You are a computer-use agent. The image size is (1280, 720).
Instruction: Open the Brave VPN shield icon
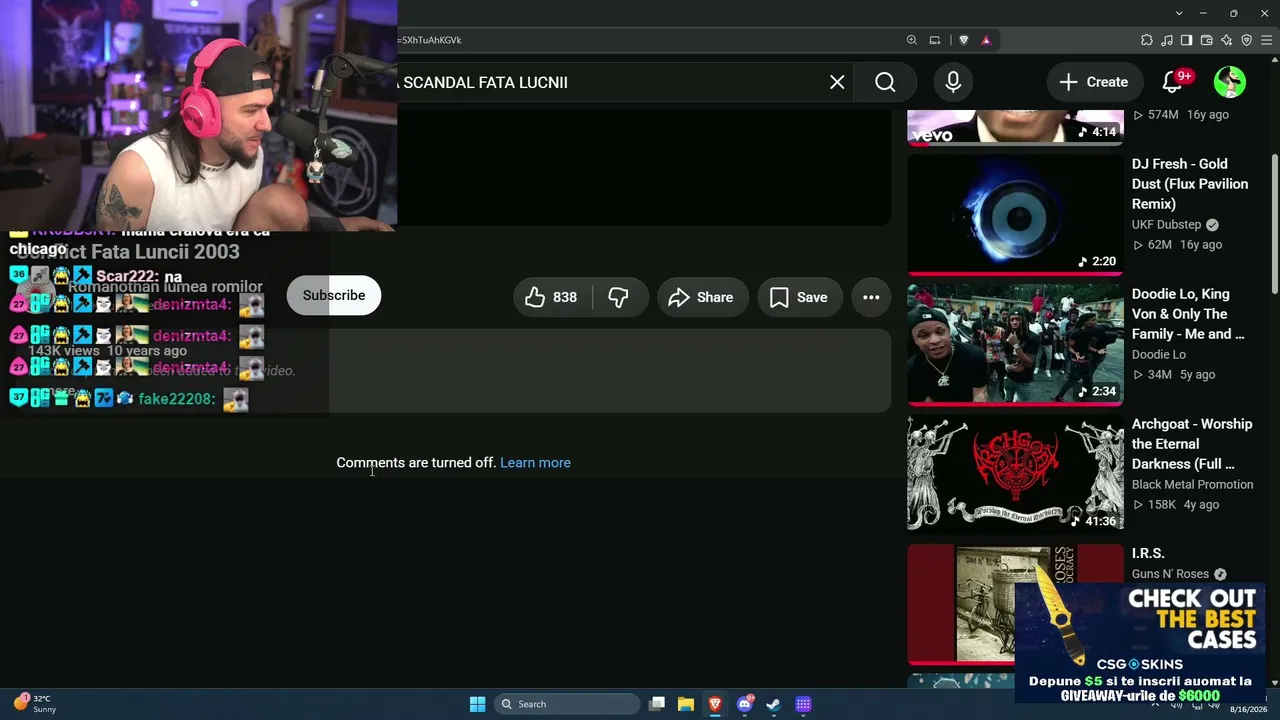point(1247,40)
